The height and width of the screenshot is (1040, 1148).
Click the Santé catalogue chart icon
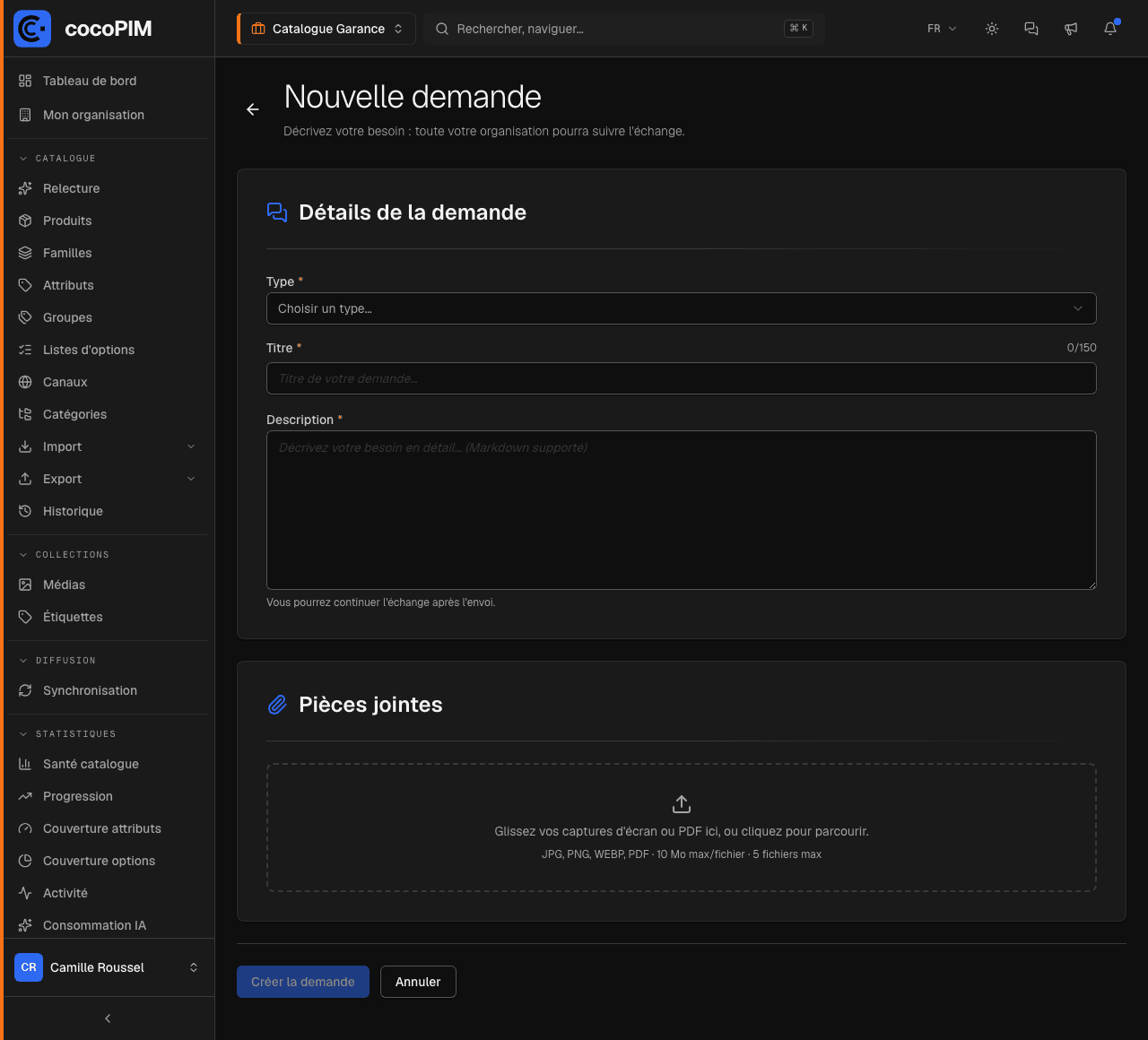pyautogui.click(x=25, y=764)
